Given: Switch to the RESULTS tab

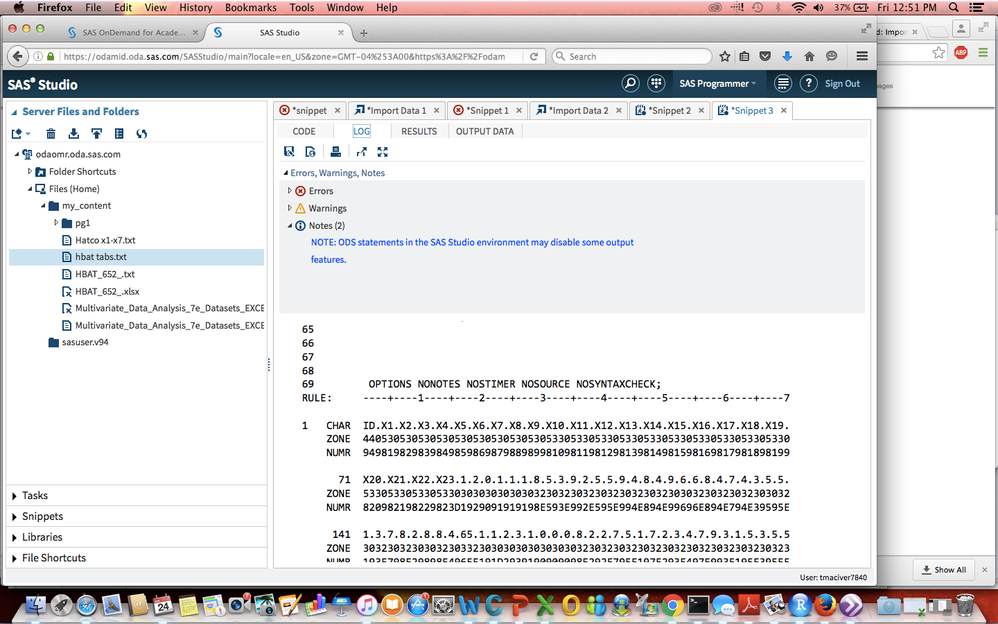Looking at the screenshot, I should (x=419, y=131).
